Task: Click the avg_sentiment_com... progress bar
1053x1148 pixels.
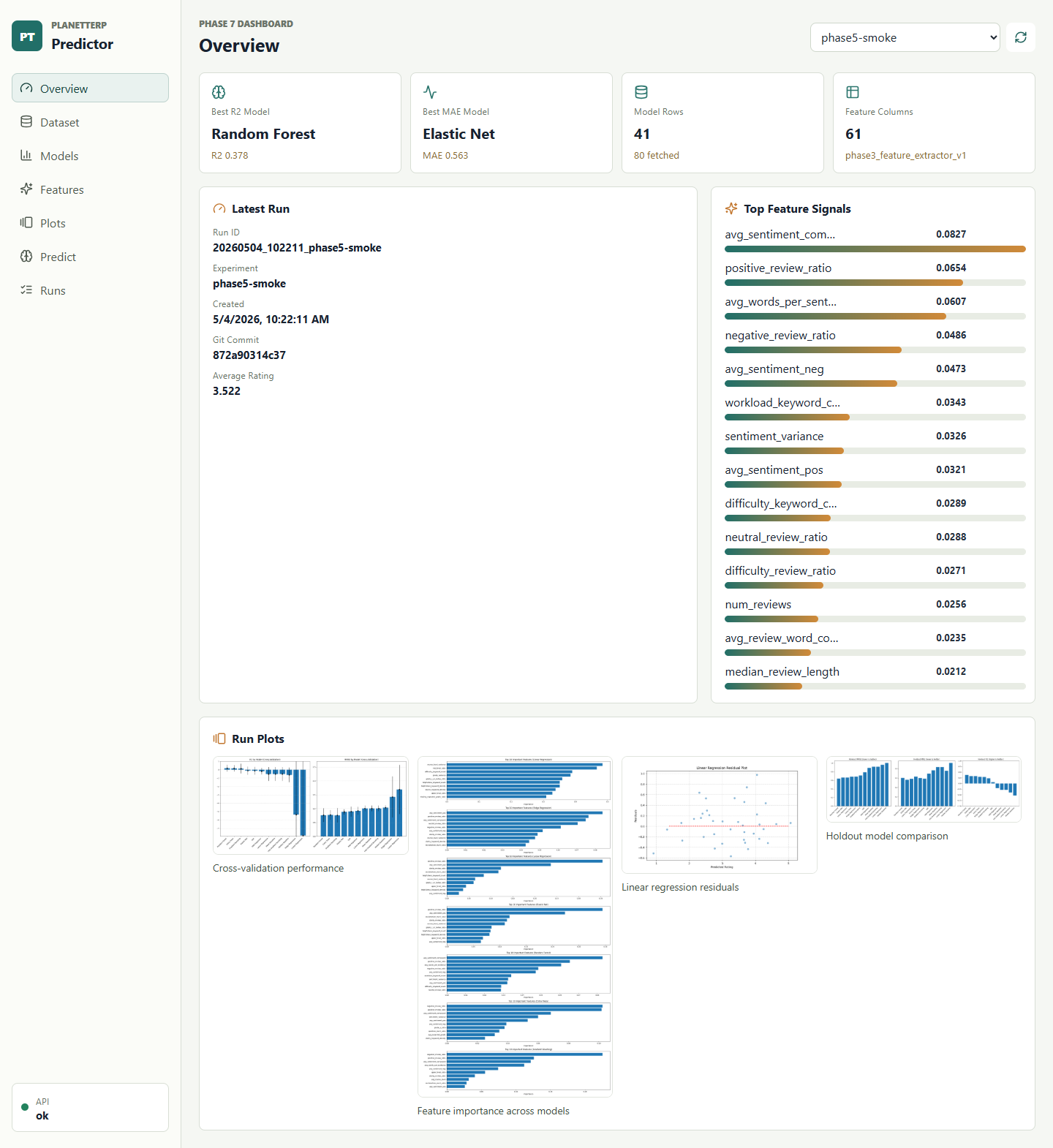Action: (875, 249)
